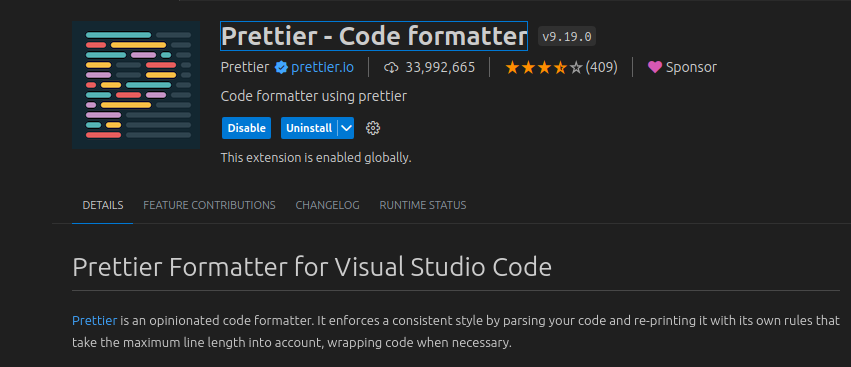This screenshot has width=851, height=367.
Task: Open the RUNTIME STATUS tab
Action: pyautogui.click(x=423, y=205)
